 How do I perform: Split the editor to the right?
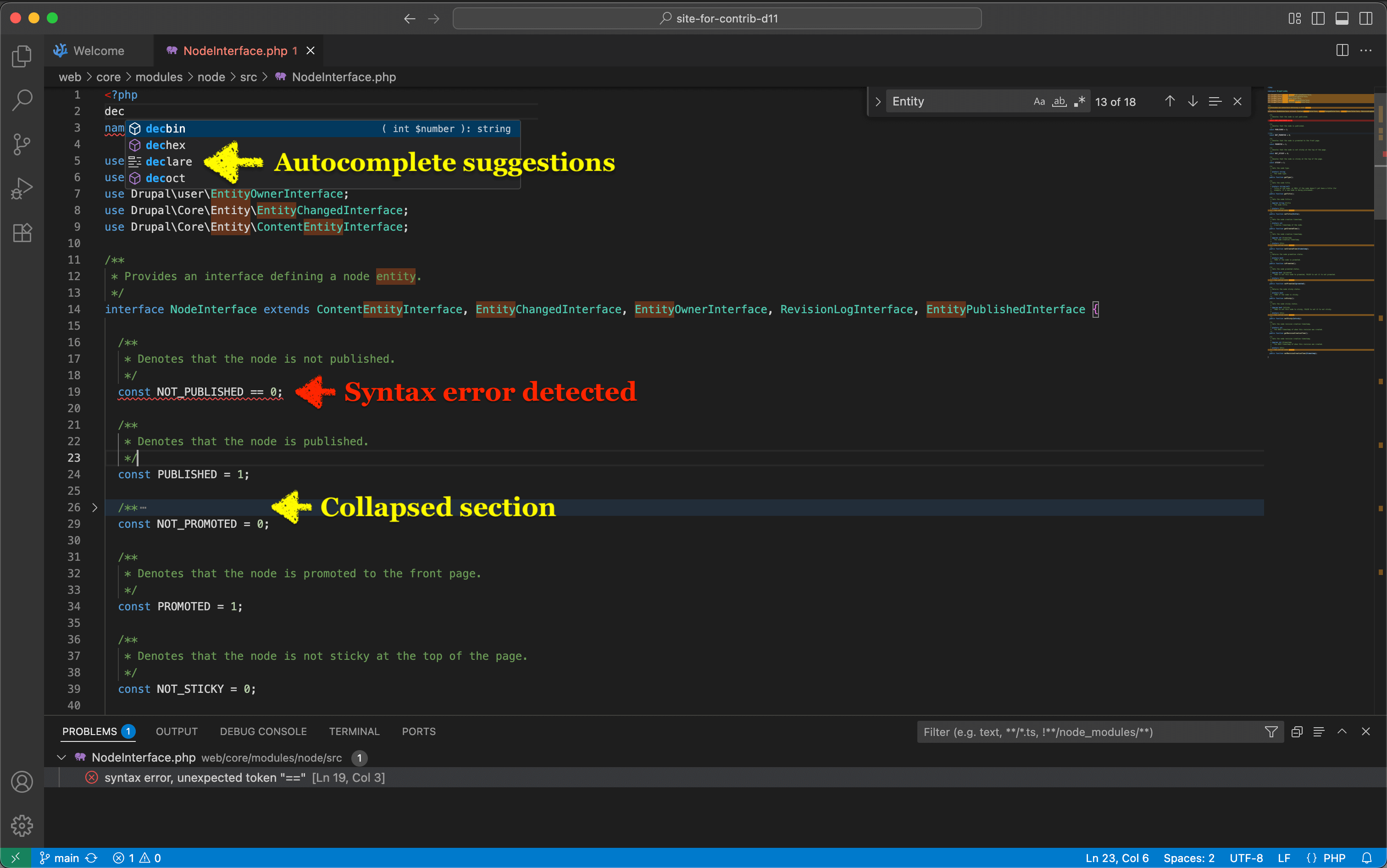pyautogui.click(x=1342, y=50)
